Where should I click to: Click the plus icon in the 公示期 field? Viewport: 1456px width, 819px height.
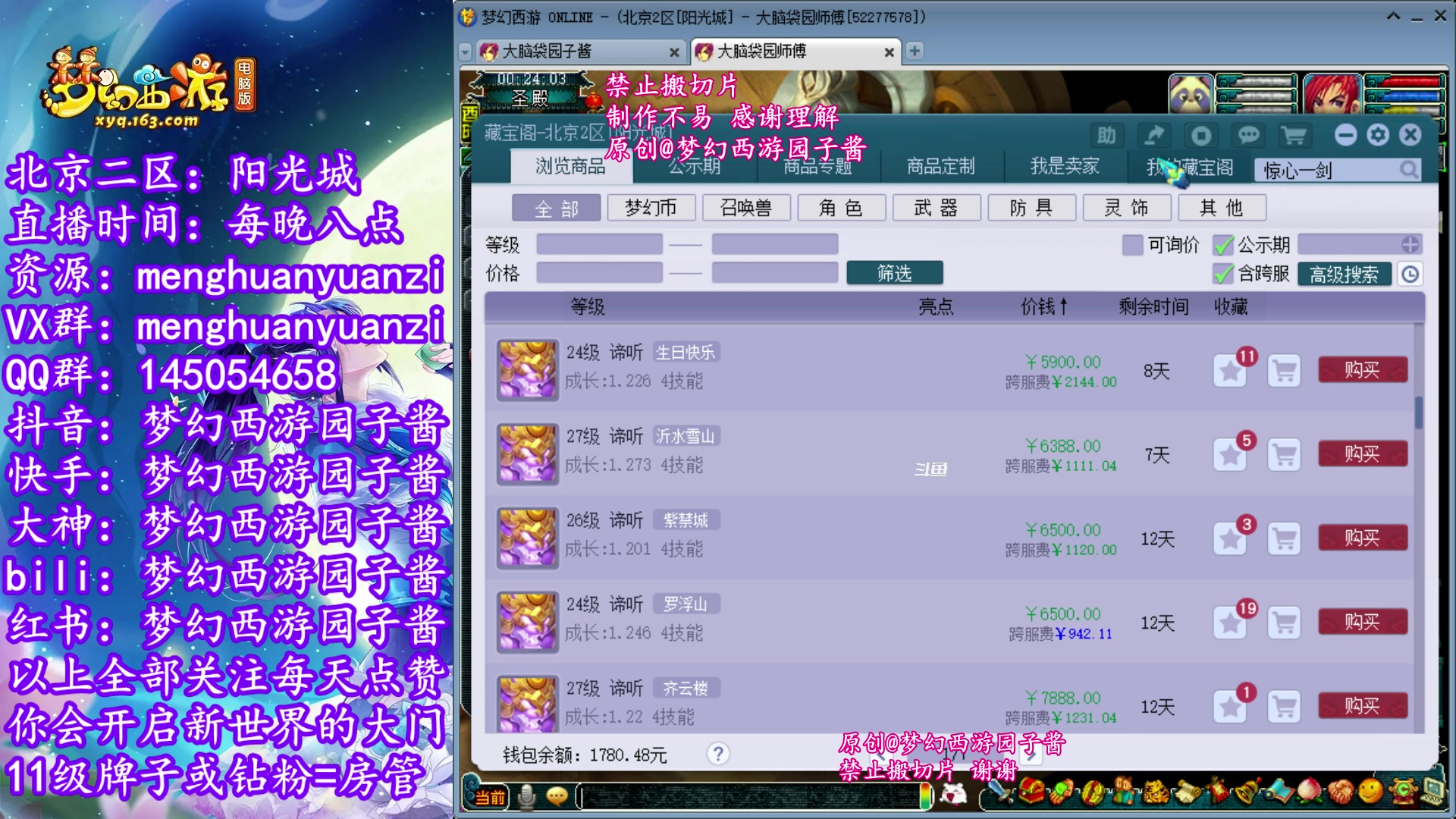1410,244
